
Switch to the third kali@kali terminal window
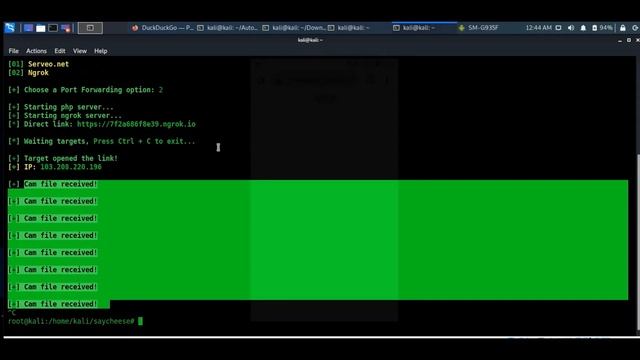coord(349,28)
